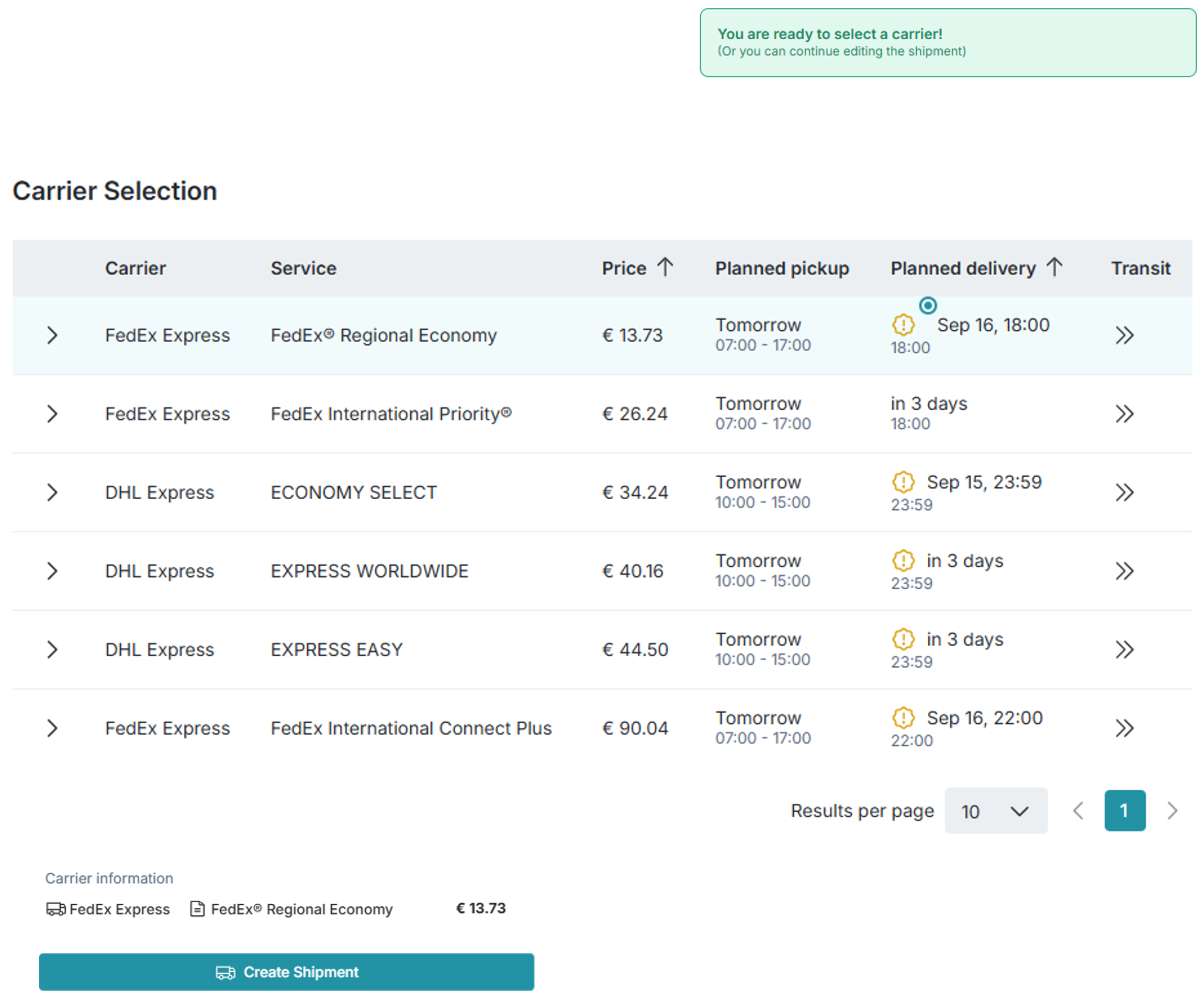Go to page 1 in pagination

click(x=1124, y=811)
